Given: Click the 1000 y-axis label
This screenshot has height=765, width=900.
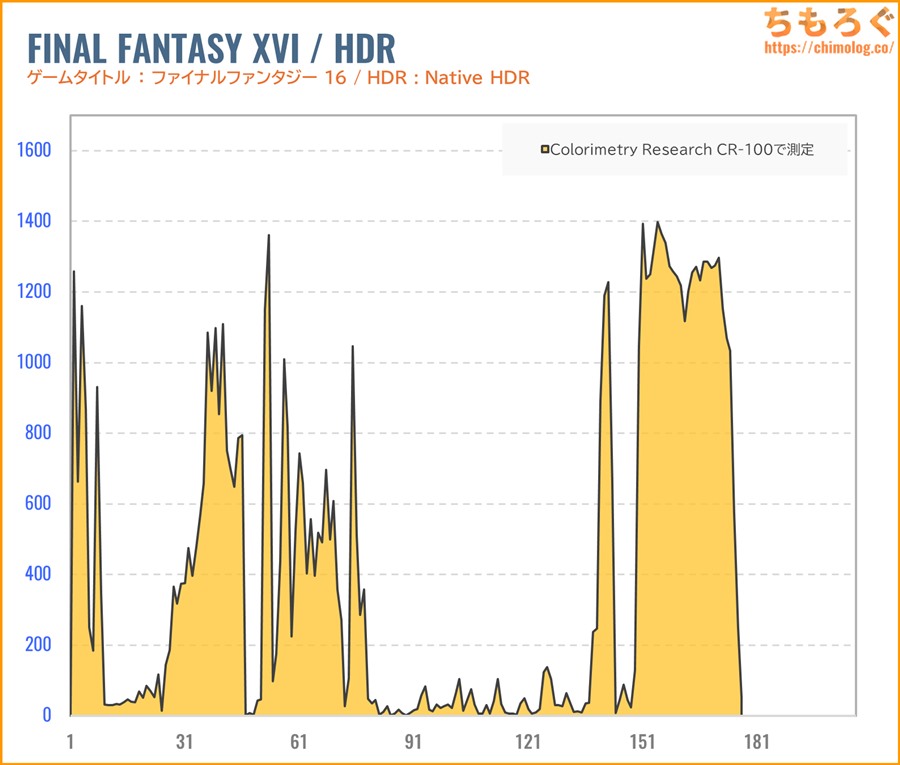Looking at the screenshot, I should tap(31, 362).
